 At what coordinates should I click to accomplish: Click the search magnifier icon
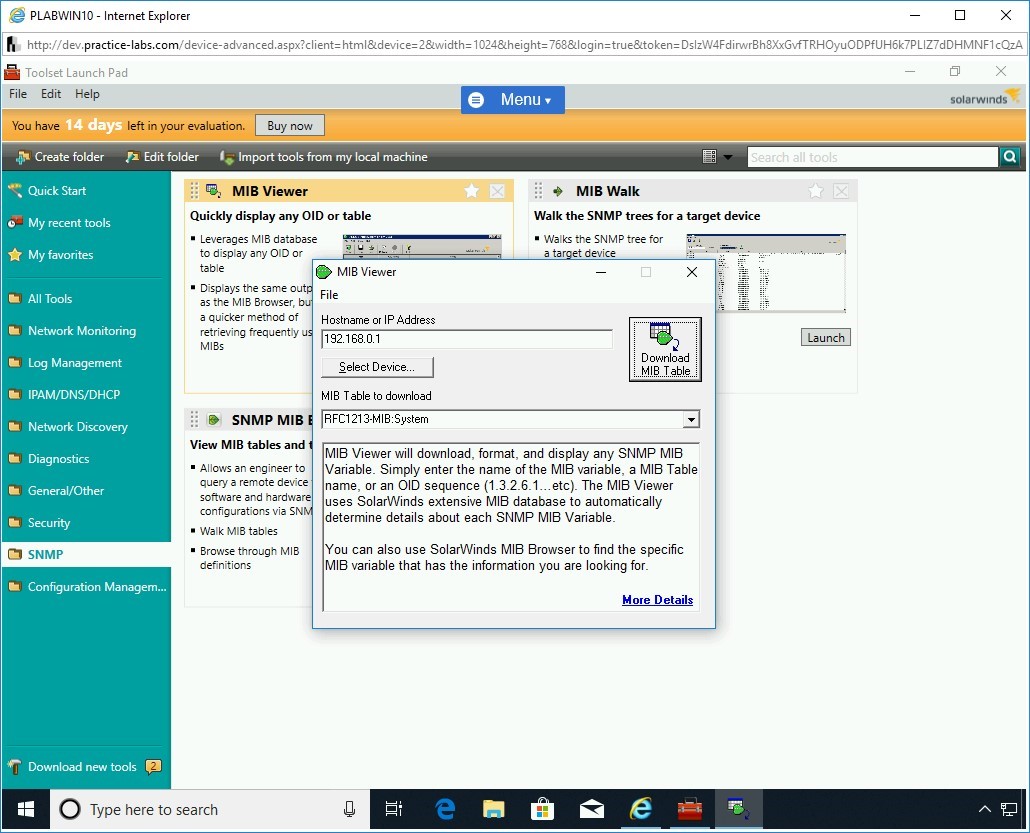tap(1010, 157)
